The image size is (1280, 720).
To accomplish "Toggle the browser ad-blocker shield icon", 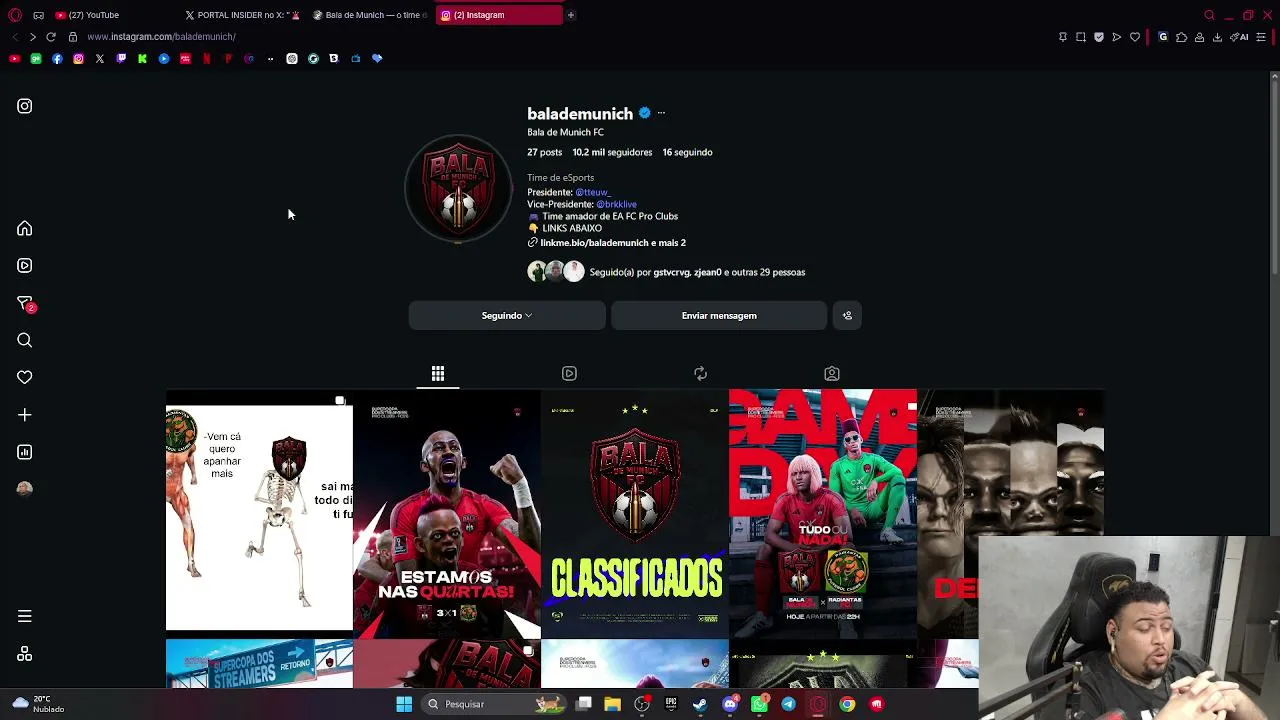I will [x=1099, y=37].
